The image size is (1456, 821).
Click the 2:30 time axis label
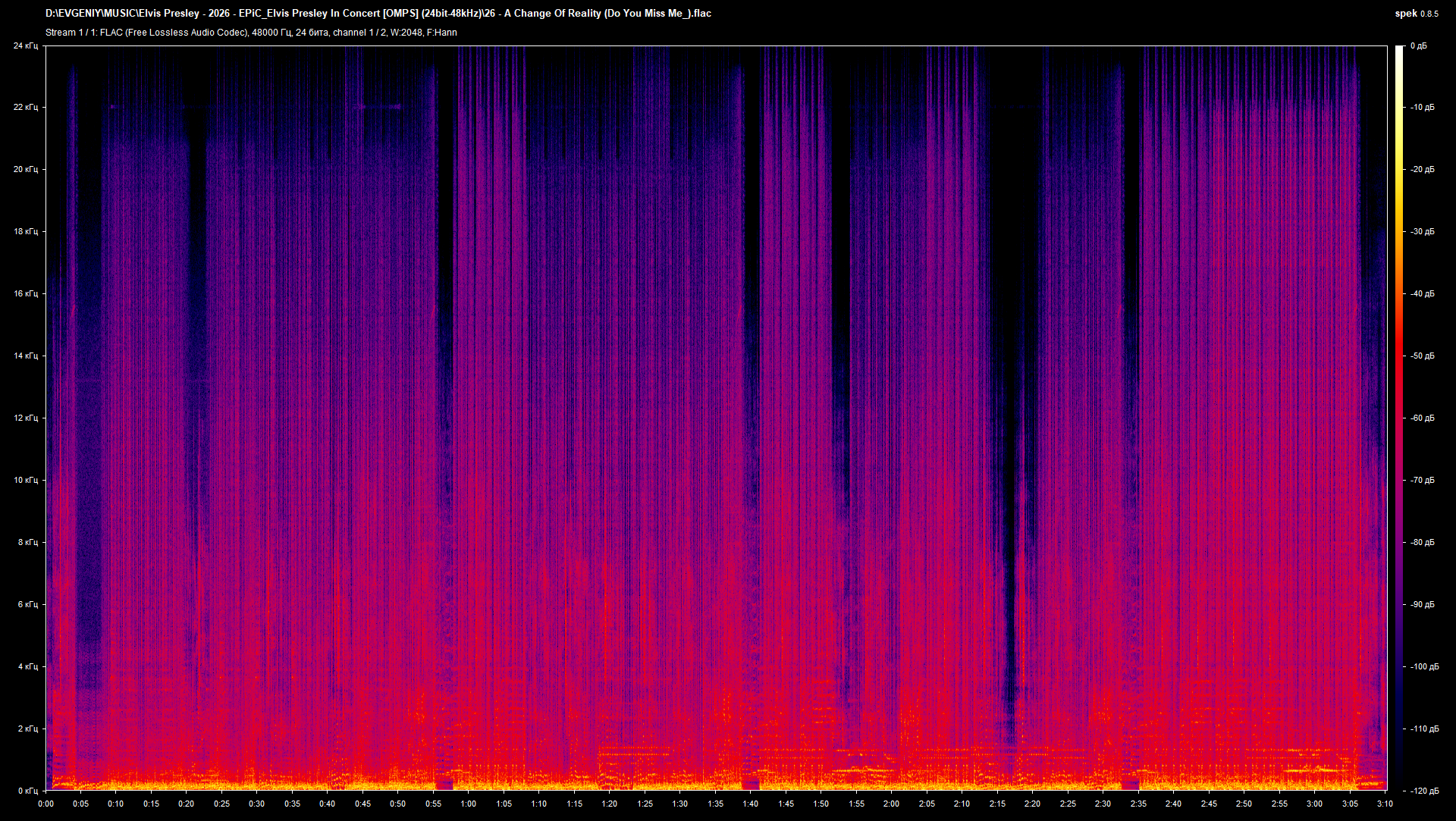1103,804
